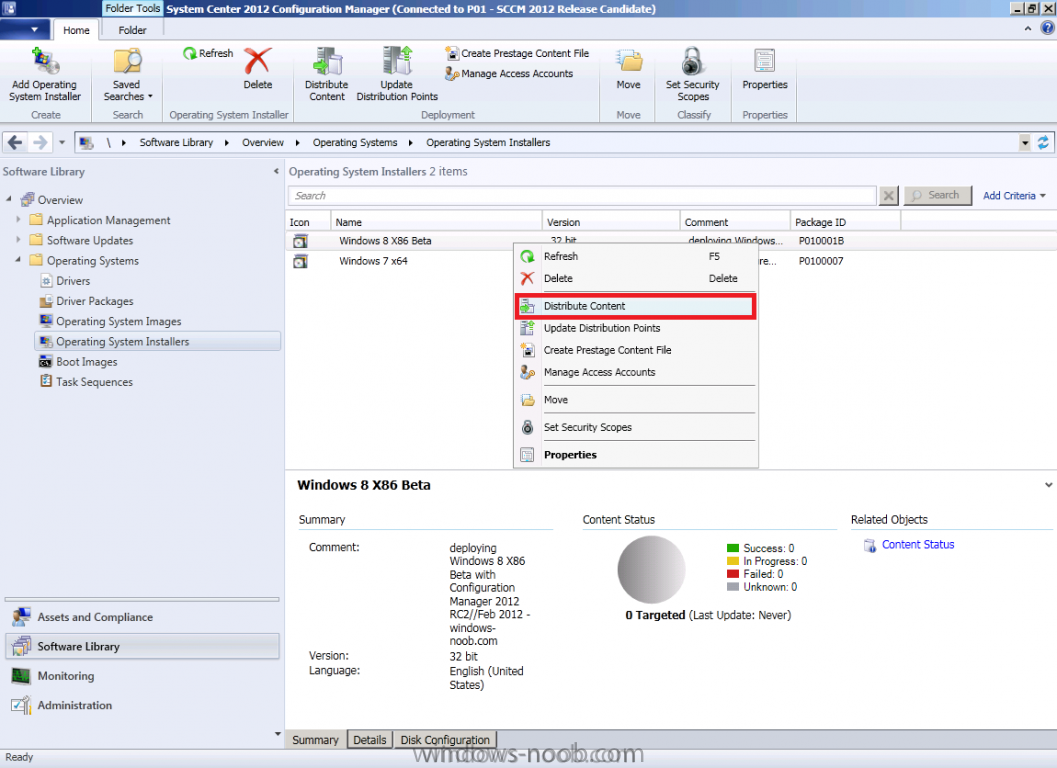Switch to the Home ribbon tab
The width and height of the screenshot is (1057, 768).
point(76,30)
